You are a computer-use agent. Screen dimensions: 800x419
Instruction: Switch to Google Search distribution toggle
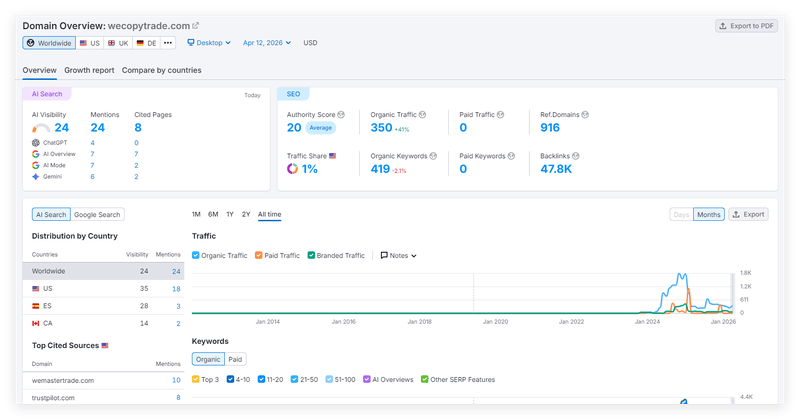click(x=97, y=215)
